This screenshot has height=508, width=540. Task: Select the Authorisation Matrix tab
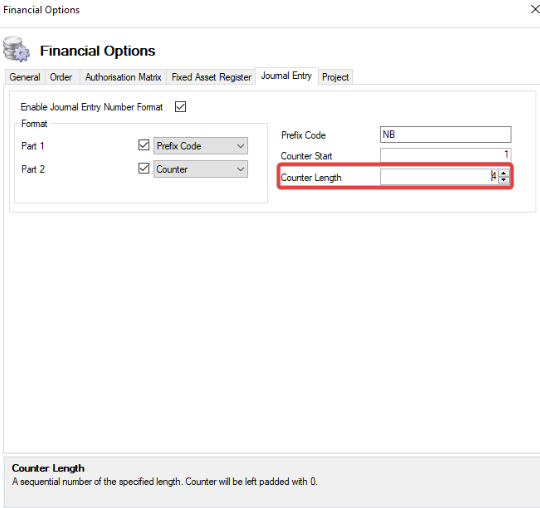coord(123,77)
